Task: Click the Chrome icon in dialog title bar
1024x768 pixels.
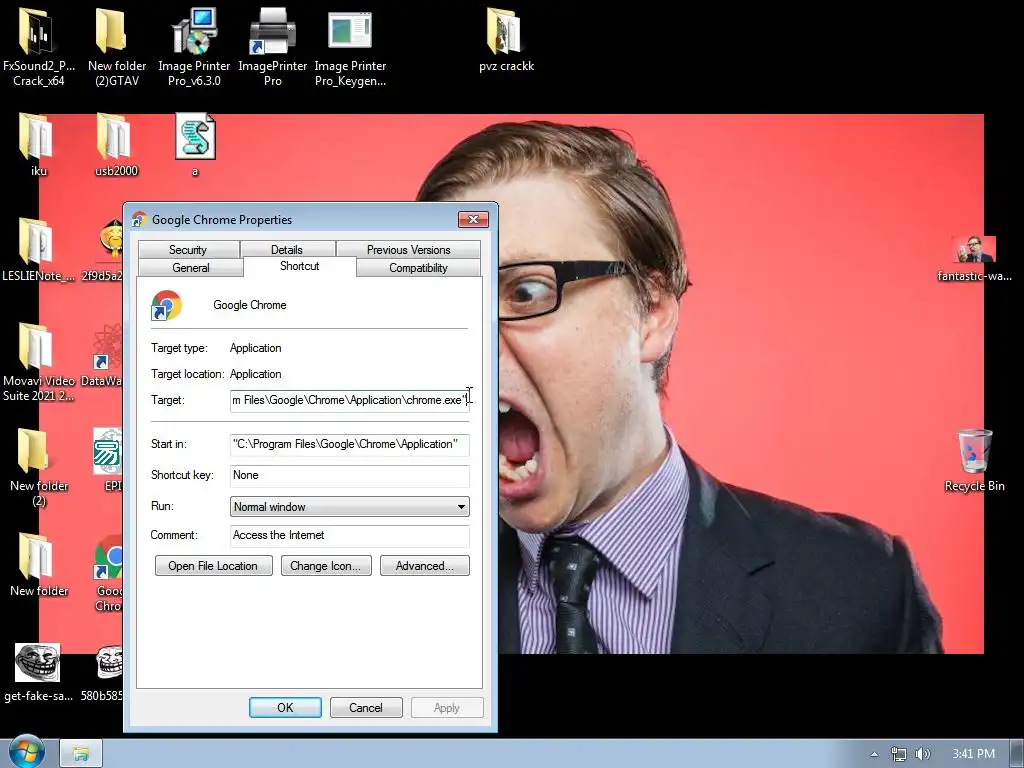Action: click(139, 219)
